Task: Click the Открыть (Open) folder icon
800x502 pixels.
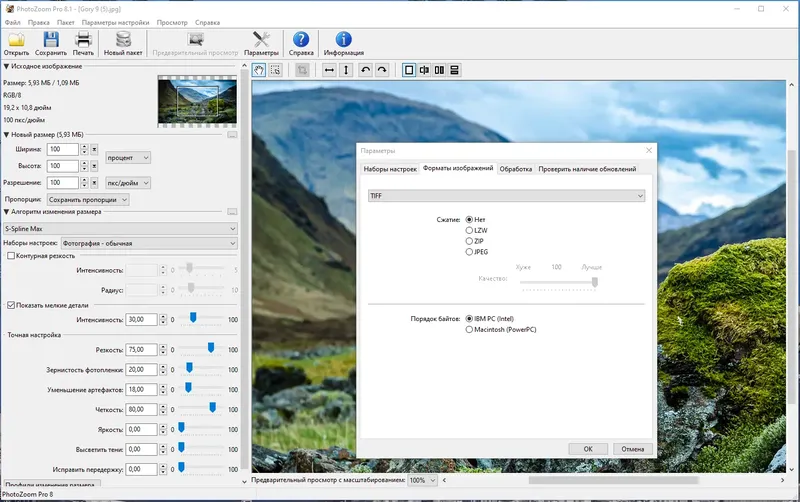Action: tap(16, 41)
